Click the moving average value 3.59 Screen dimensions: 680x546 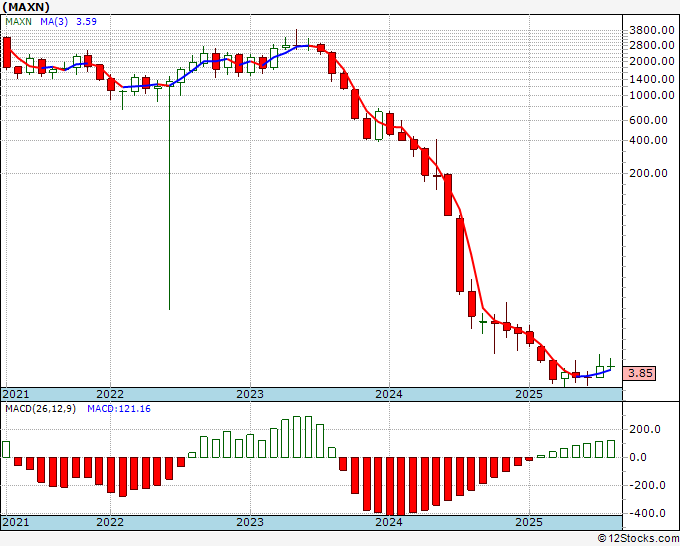tap(86, 22)
